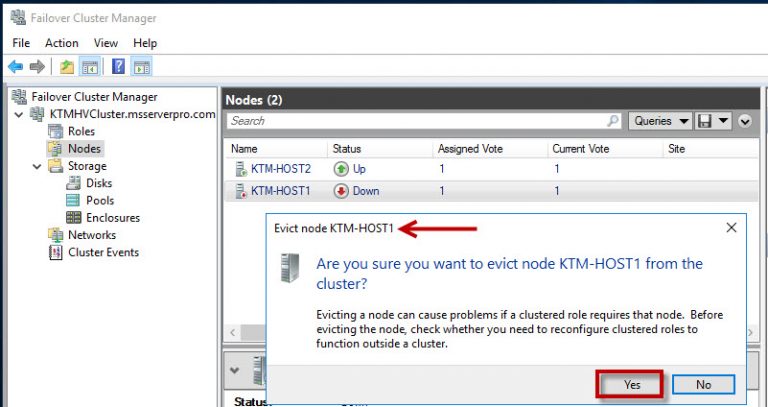Image resolution: width=768 pixels, height=407 pixels.
Task: Click the Failover Cluster Manager title bar icon
Action: click(18, 18)
